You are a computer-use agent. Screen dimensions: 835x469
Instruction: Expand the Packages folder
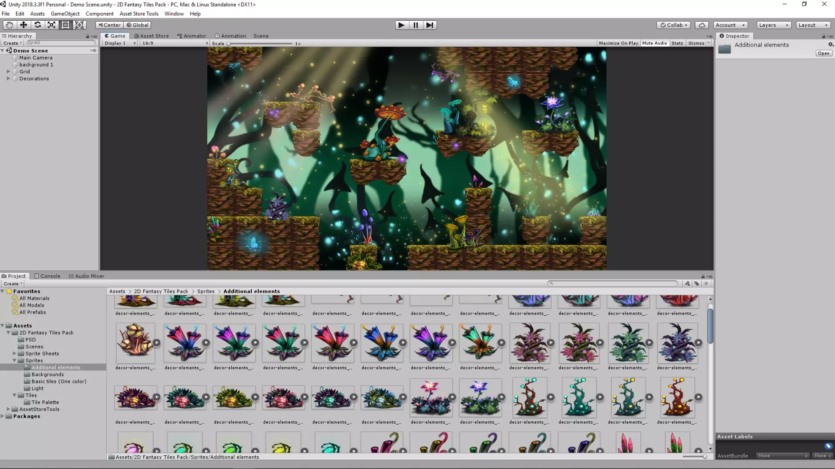3,416
